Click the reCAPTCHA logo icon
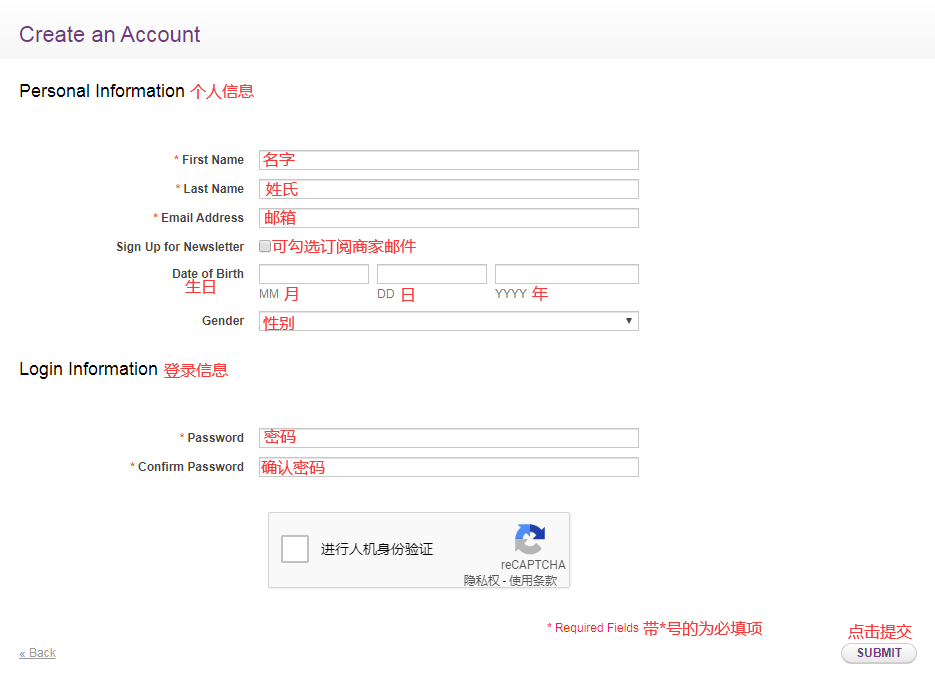Viewport: 935px width, 697px height. 530,539
